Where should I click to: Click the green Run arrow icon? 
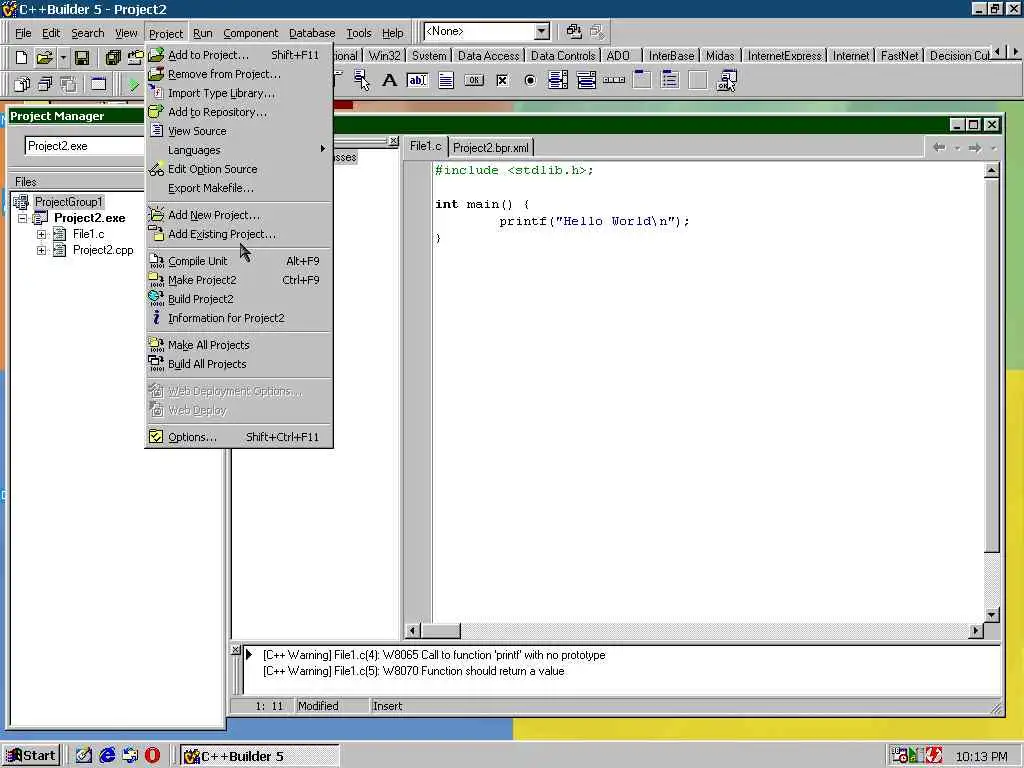click(x=133, y=84)
